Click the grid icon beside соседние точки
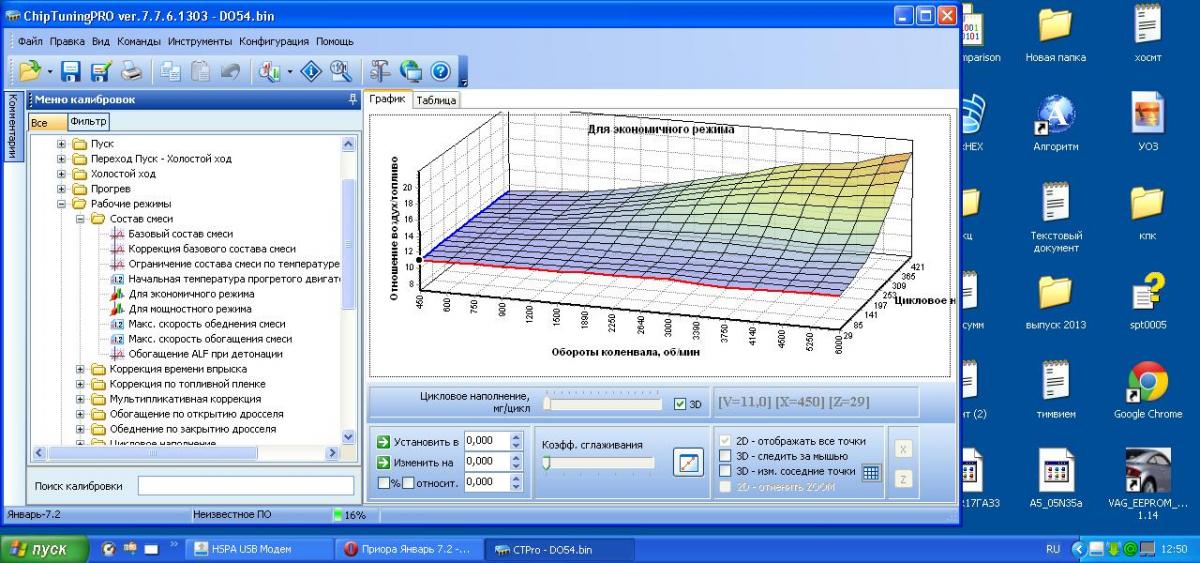 tap(870, 472)
